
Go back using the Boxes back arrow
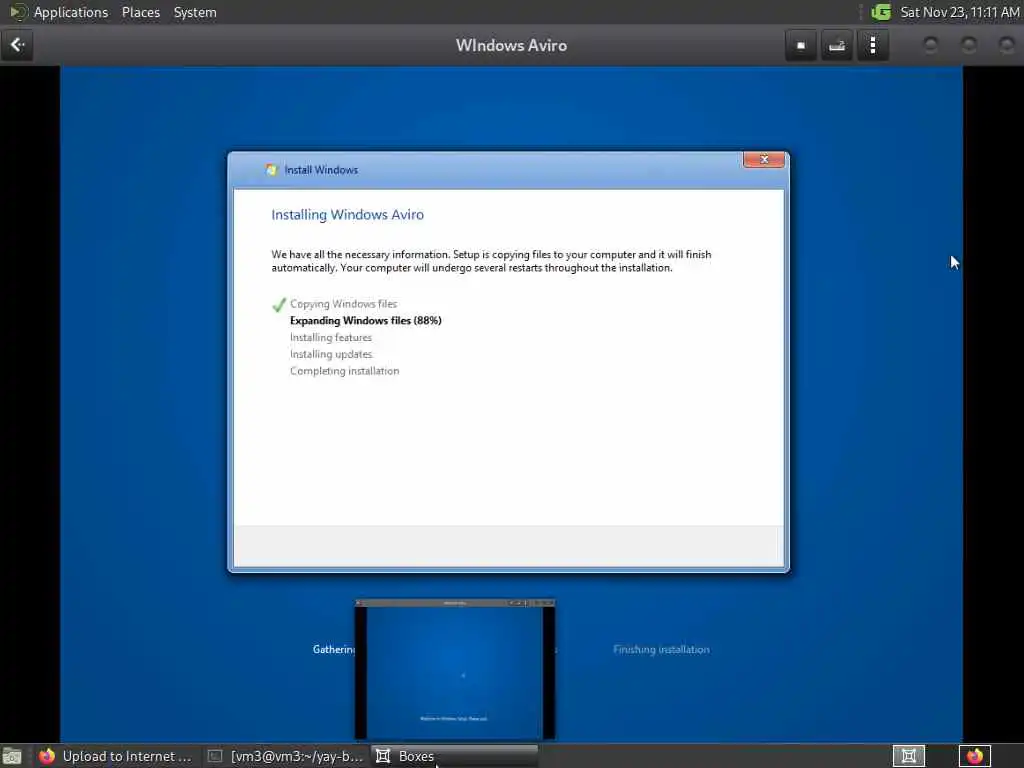pos(17,45)
